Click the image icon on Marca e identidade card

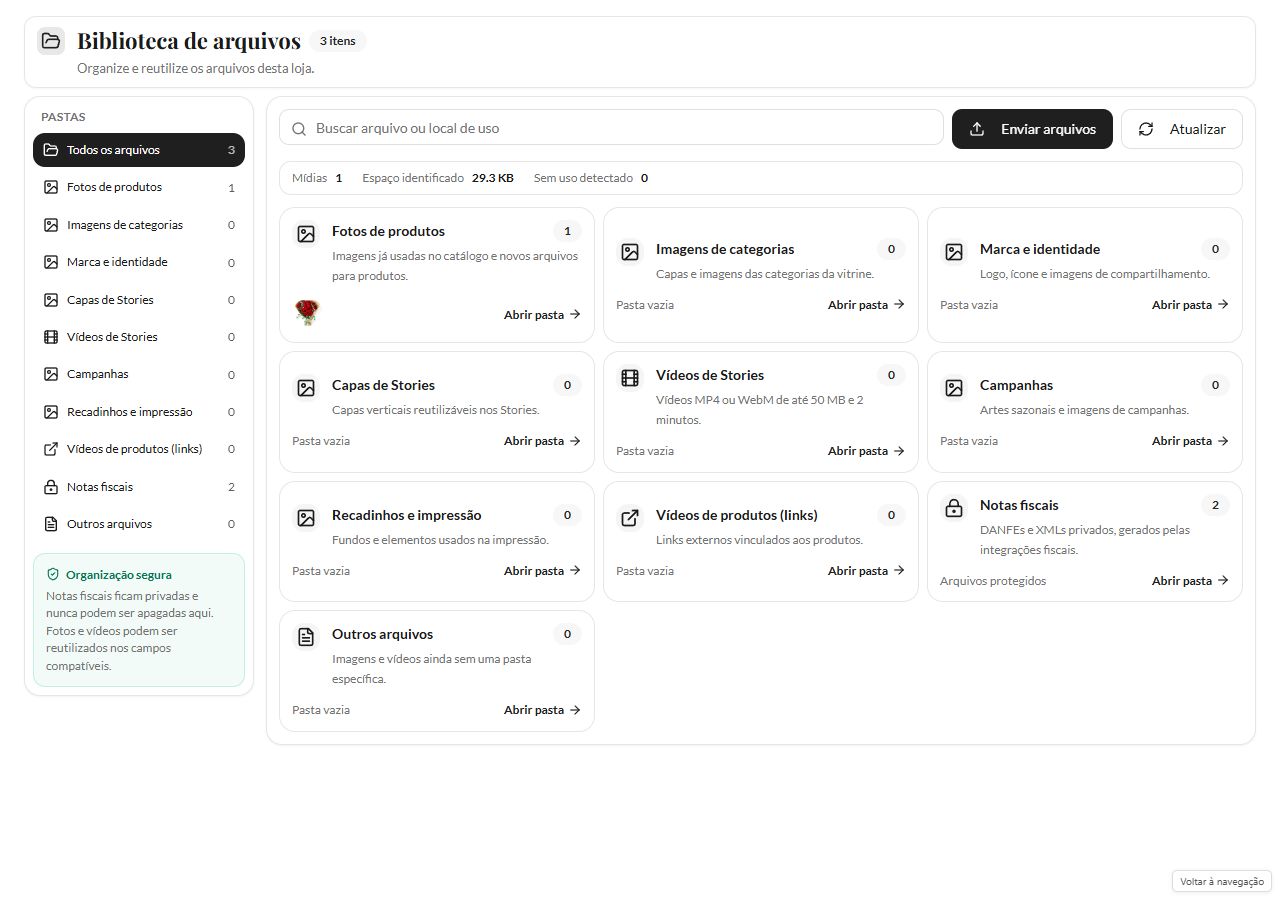(x=954, y=252)
